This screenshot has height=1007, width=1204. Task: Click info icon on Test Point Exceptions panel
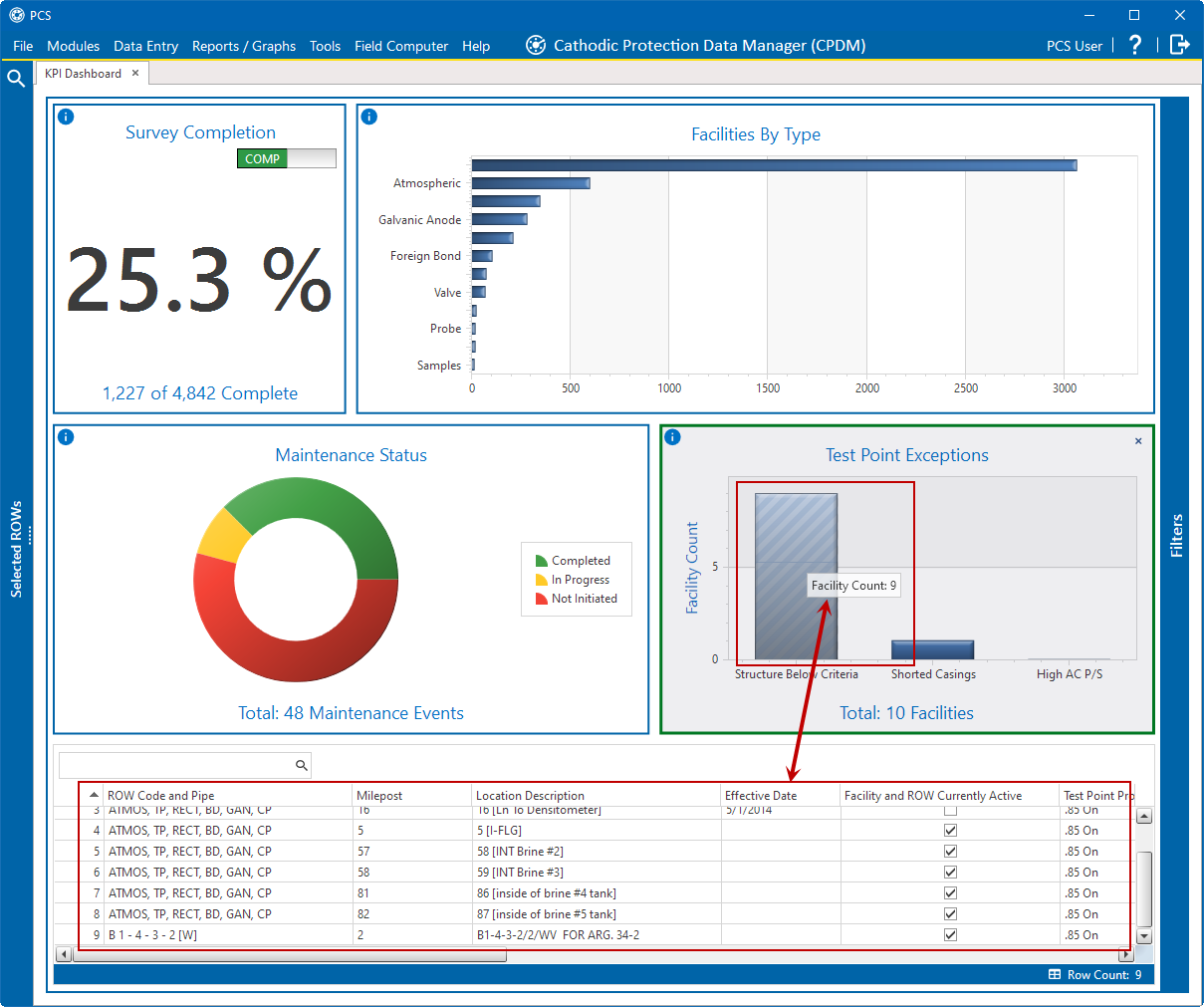pyautogui.click(x=672, y=437)
